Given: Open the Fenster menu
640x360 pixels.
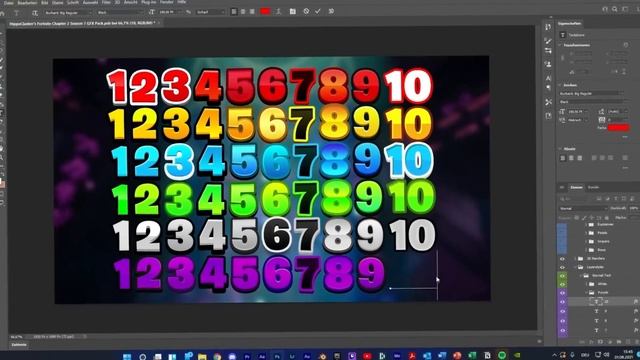Looking at the screenshot, I should coord(167,2).
